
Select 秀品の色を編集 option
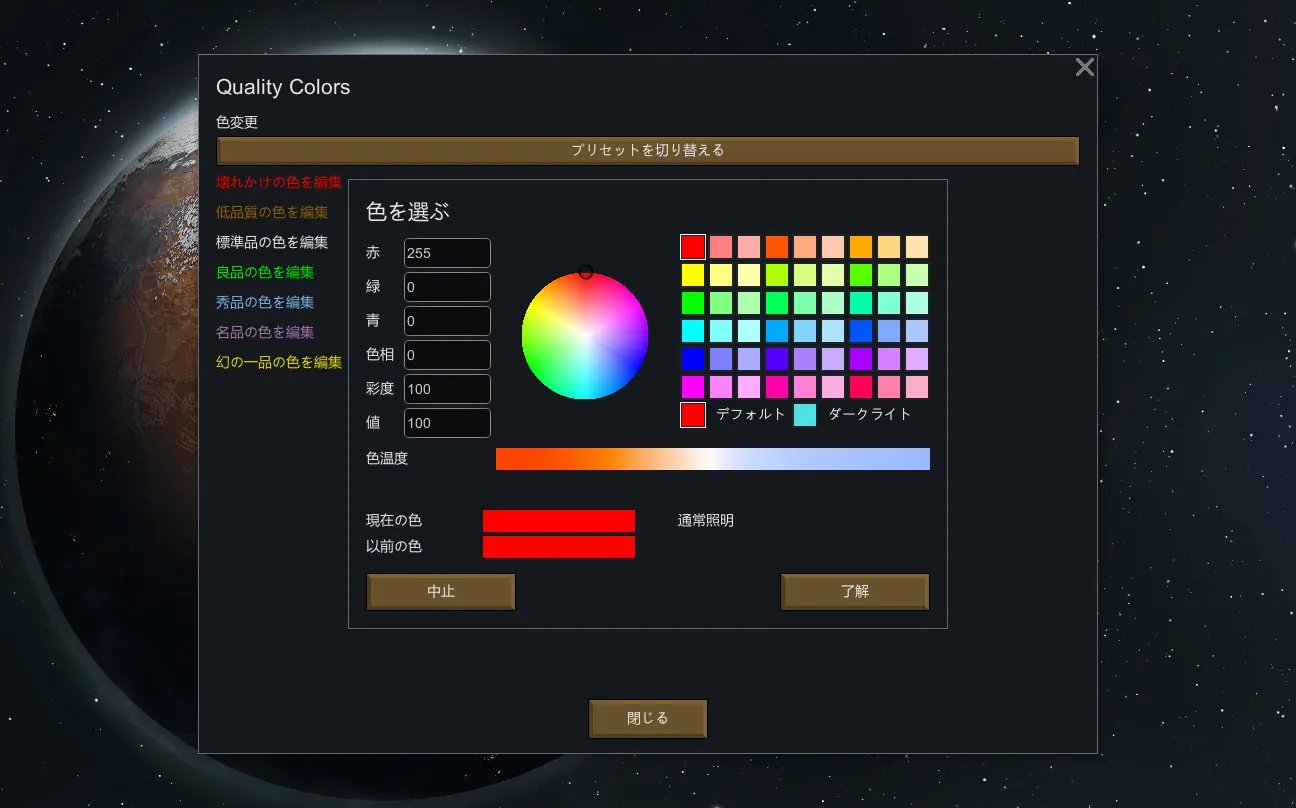tap(265, 302)
